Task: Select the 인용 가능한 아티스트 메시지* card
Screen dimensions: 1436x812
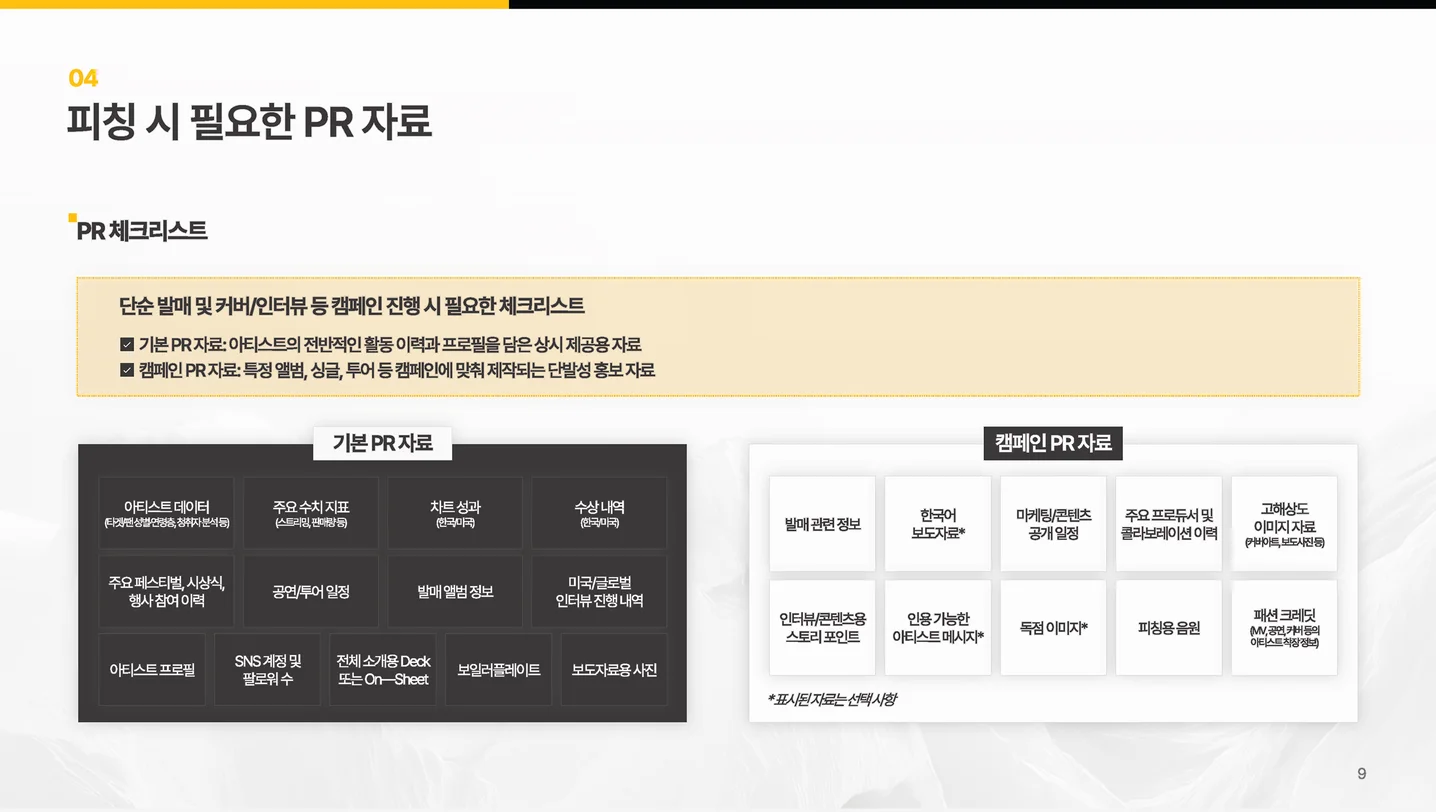Action: pyautogui.click(x=938, y=627)
